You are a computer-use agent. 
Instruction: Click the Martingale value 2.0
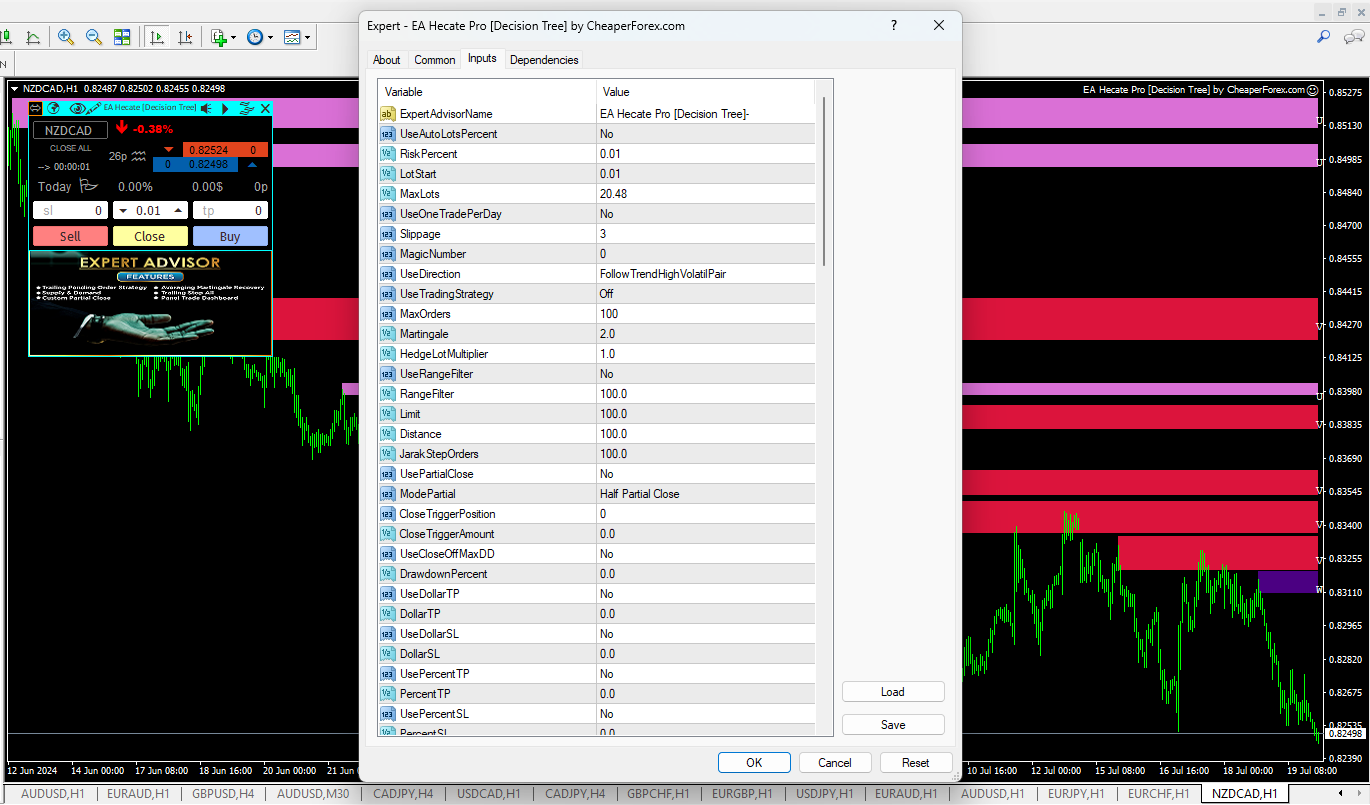point(706,334)
